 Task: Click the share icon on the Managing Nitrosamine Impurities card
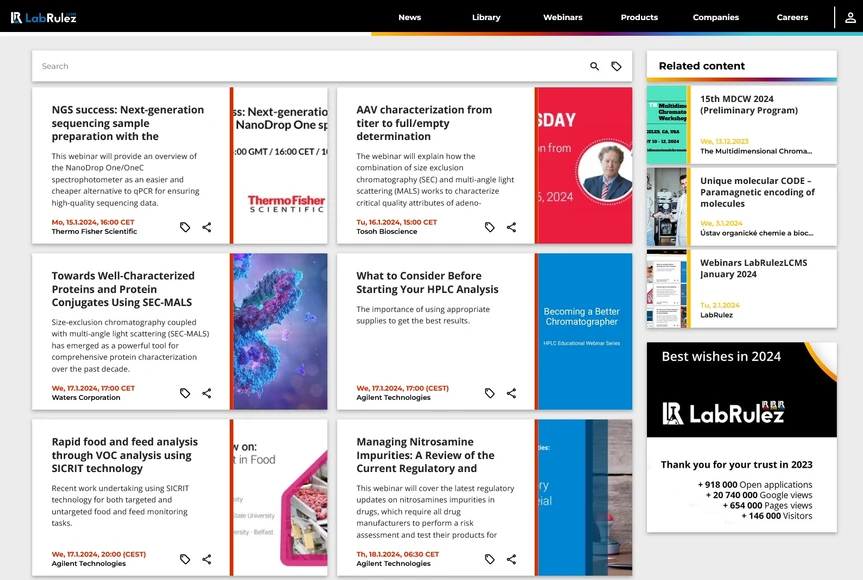click(511, 559)
